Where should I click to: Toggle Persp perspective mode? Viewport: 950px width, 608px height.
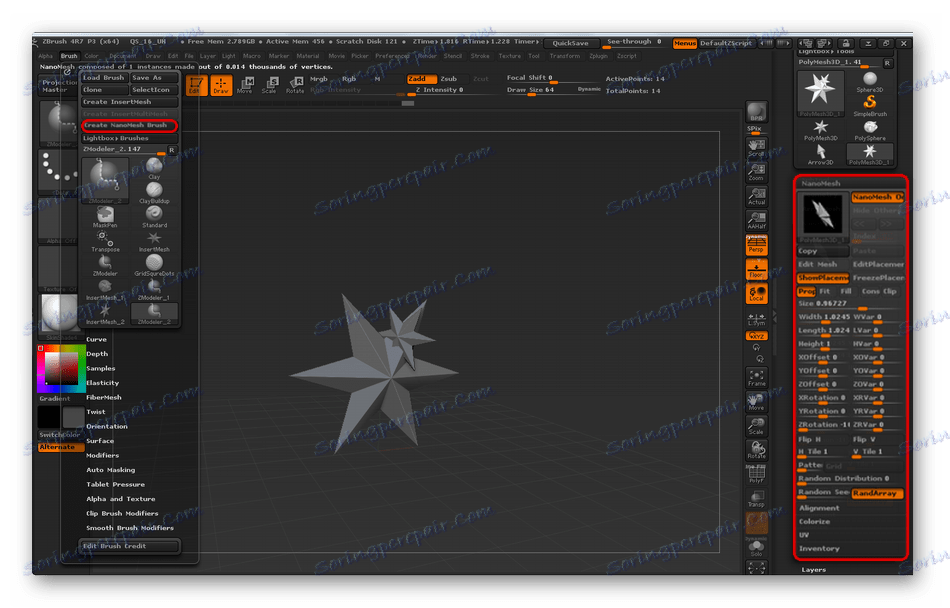pos(756,244)
